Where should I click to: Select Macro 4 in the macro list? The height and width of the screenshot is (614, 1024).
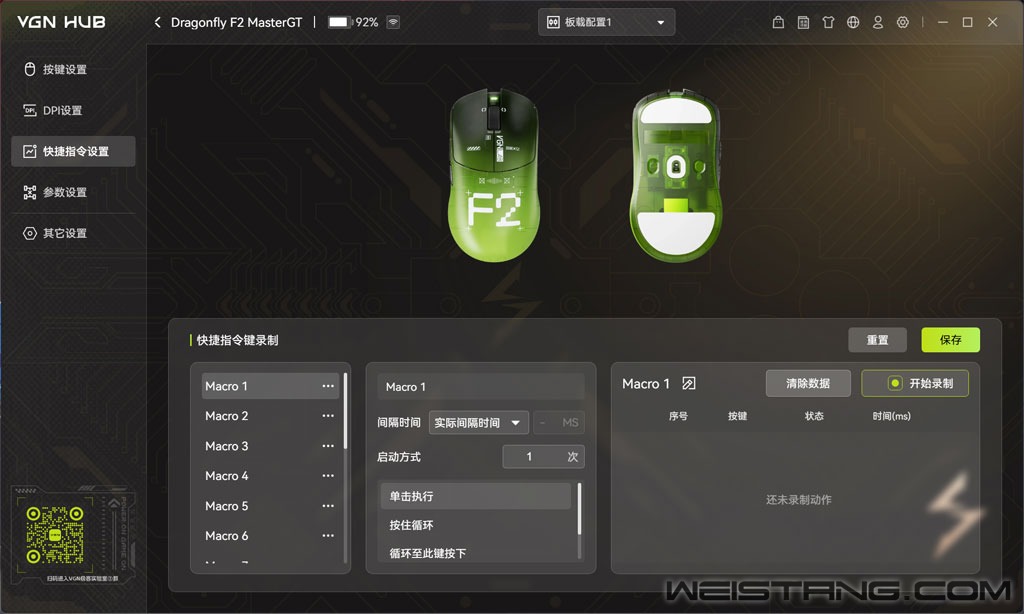tap(270, 476)
